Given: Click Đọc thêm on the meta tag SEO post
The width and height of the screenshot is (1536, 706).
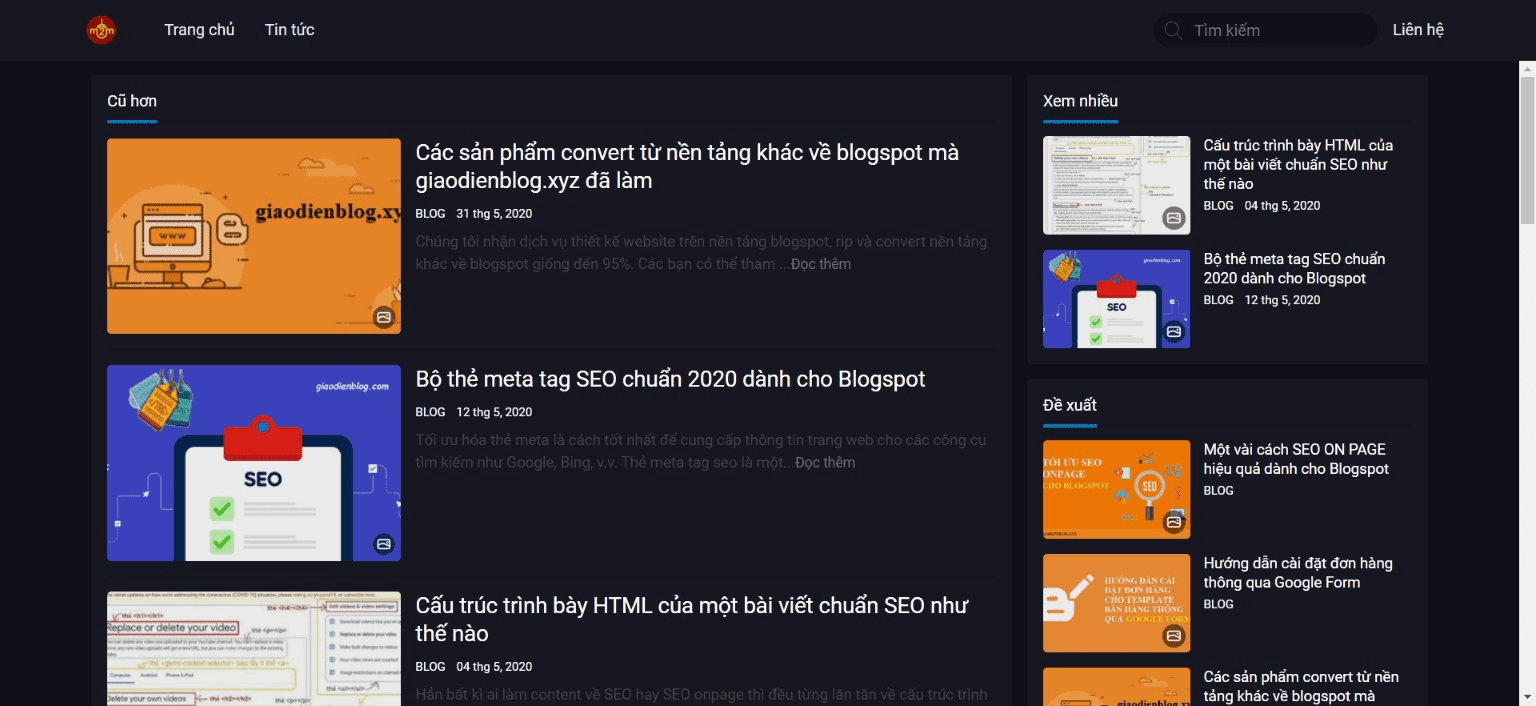Looking at the screenshot, I should click(x=825, y=462).
